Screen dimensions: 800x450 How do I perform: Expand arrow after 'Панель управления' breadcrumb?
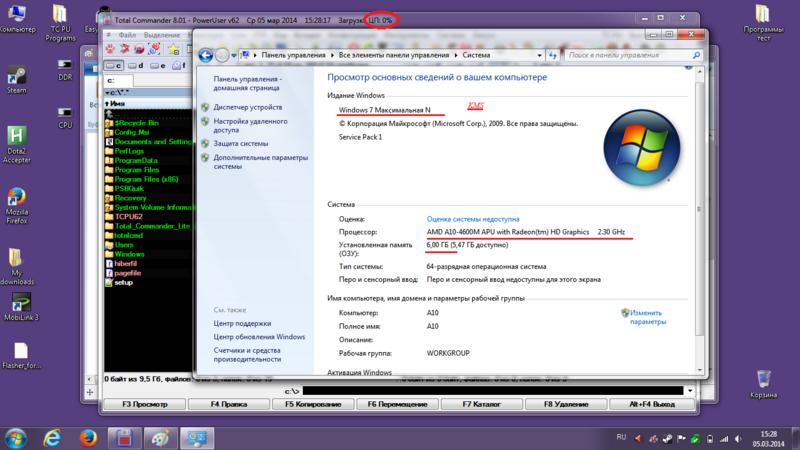tap(332, 55)
